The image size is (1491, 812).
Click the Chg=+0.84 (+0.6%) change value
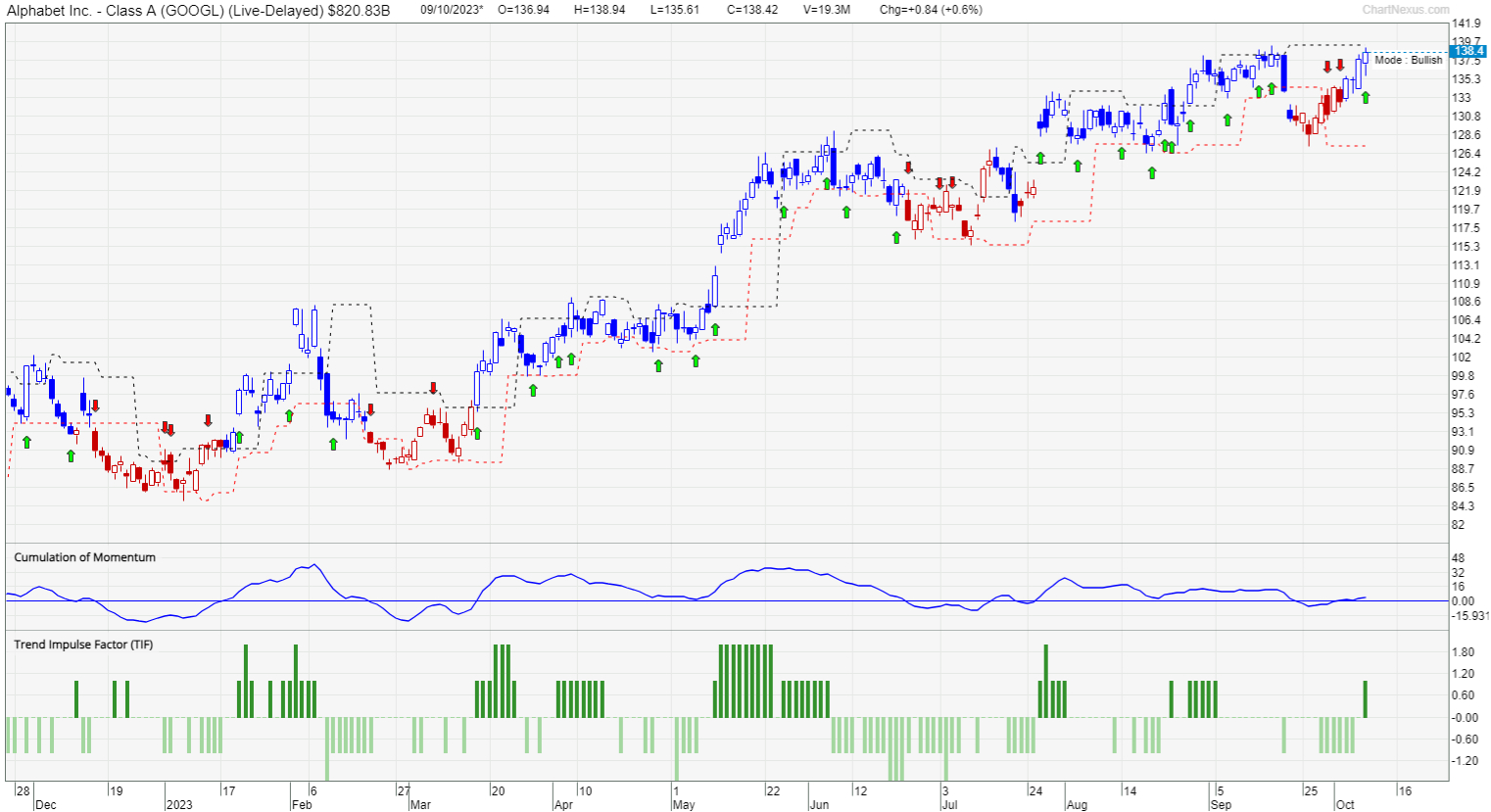[x=931, y=10]
